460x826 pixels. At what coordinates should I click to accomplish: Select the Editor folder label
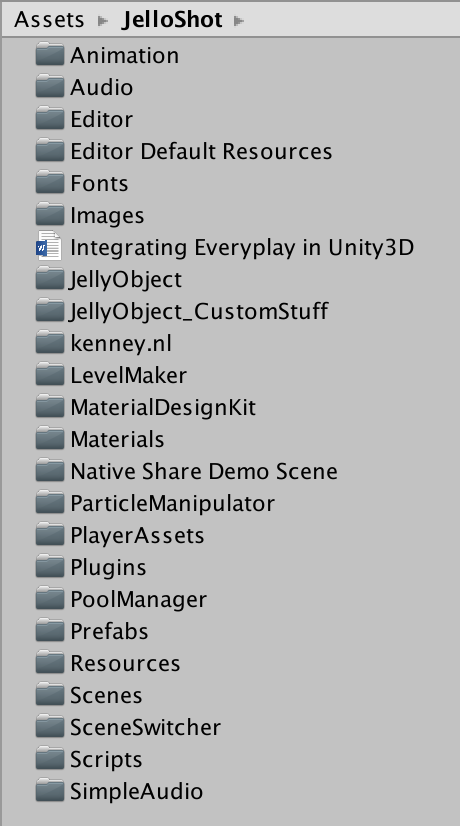tap(101, 120)
